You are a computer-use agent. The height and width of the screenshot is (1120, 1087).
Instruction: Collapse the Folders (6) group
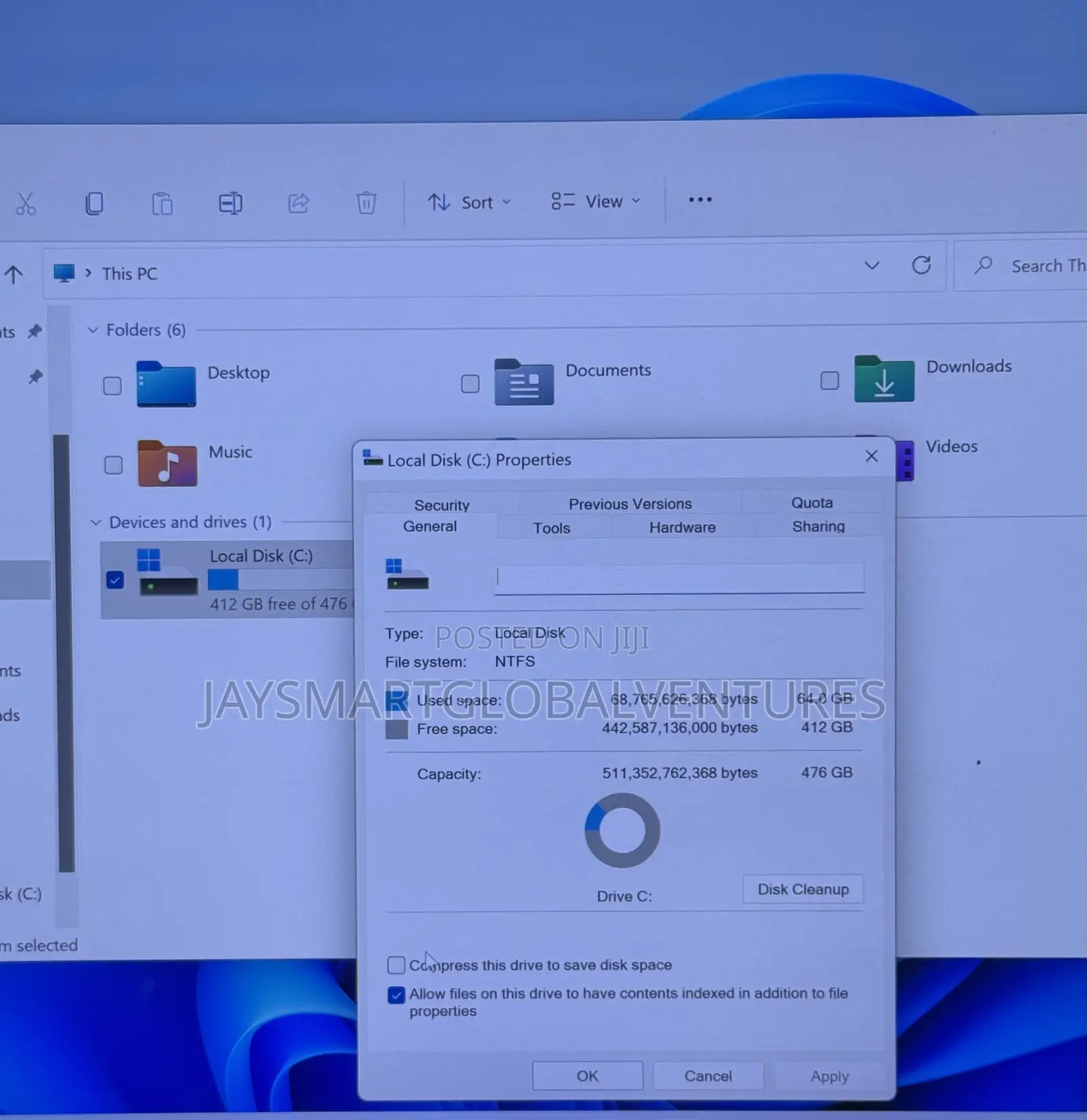click(x=93, y=330)
